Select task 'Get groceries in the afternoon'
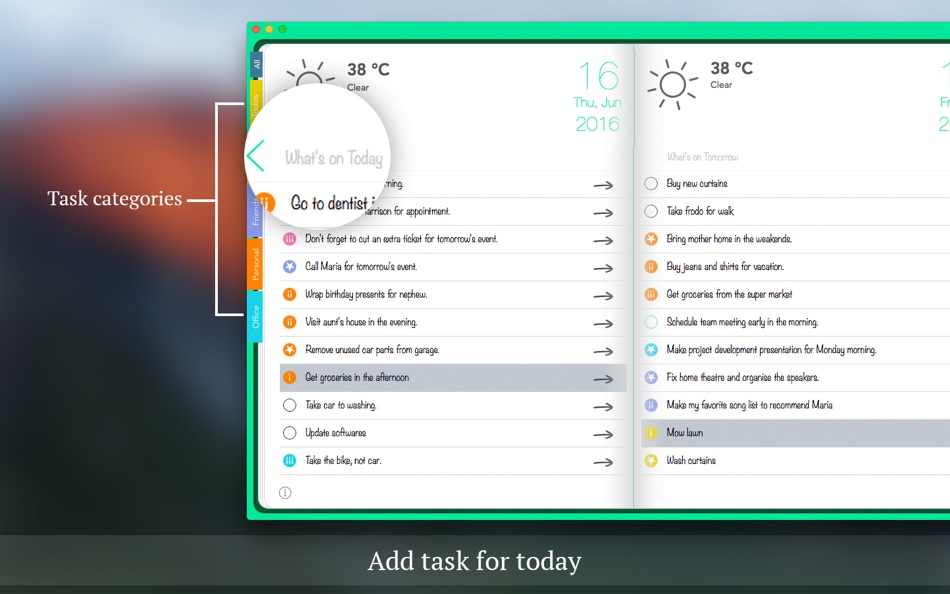Viewport: 950px width, 594px height. coord(357,377)
